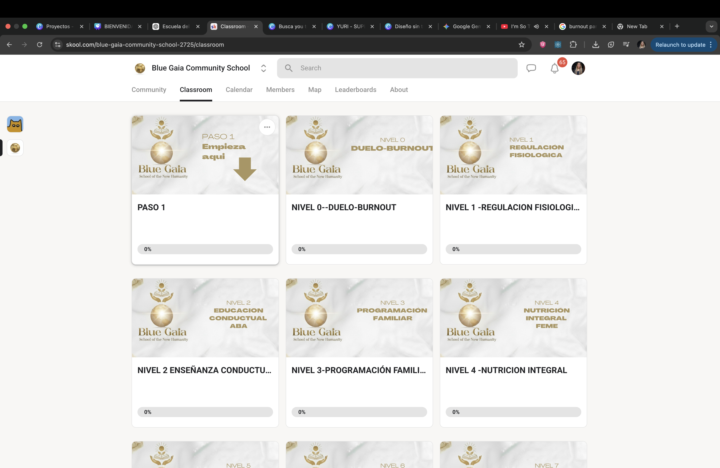Open Nivel 4 Nutricion Integral thumbnail
Image resolution: width=720 pixels, height=468 pixels.
coord(513,318)
